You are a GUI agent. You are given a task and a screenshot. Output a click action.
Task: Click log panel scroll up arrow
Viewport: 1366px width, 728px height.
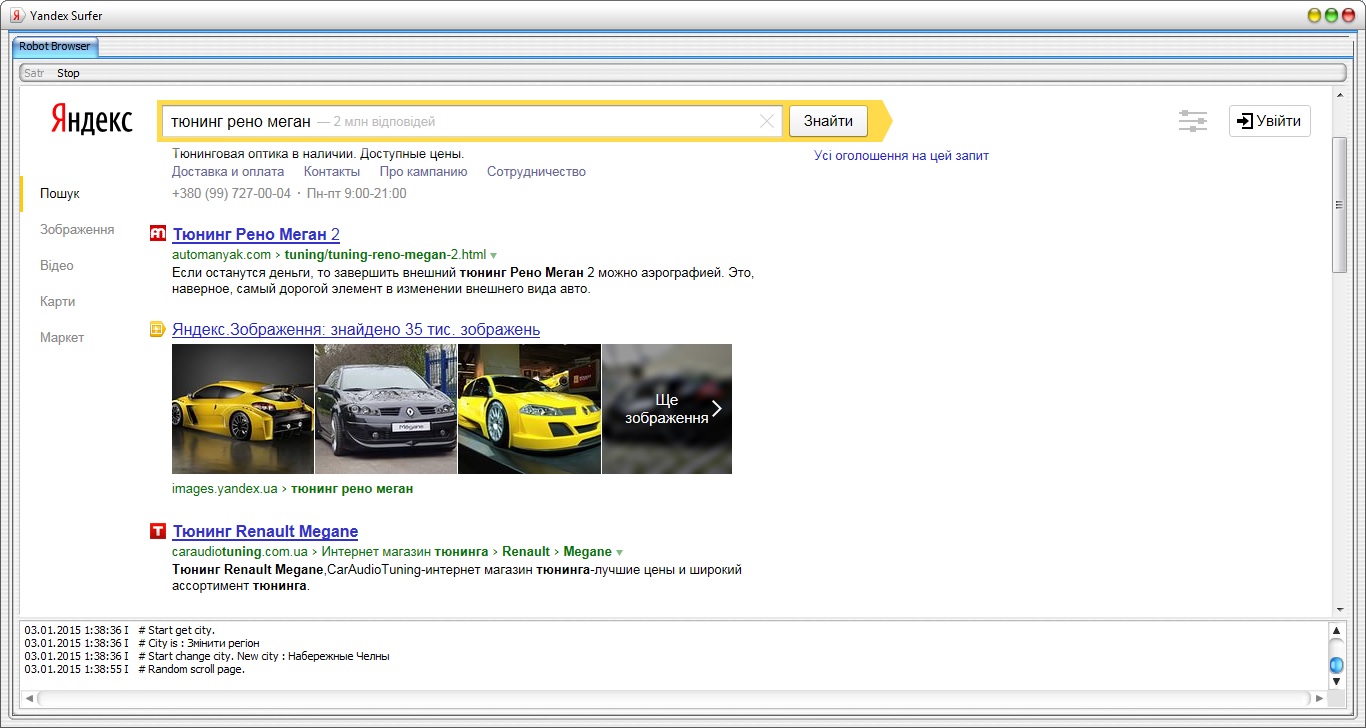[x=1336, y=630]
